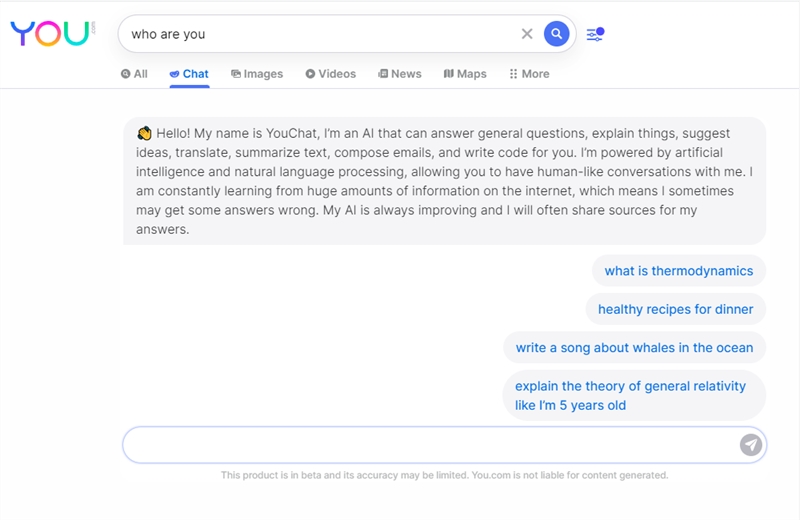Click the blue magnifier search button
Screen dimensions: 800x520
click(556, 34)
